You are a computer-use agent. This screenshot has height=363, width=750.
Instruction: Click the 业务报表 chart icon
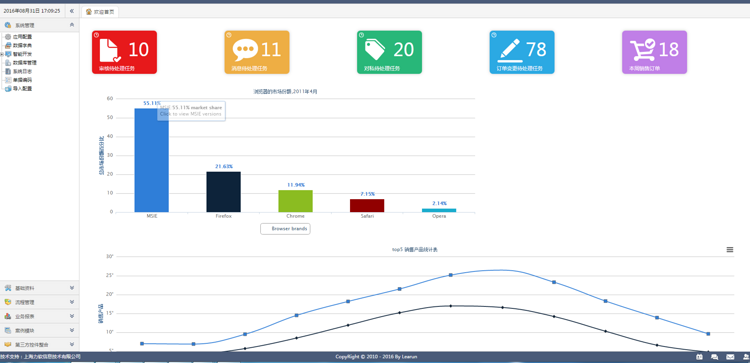tap(8, 316)
